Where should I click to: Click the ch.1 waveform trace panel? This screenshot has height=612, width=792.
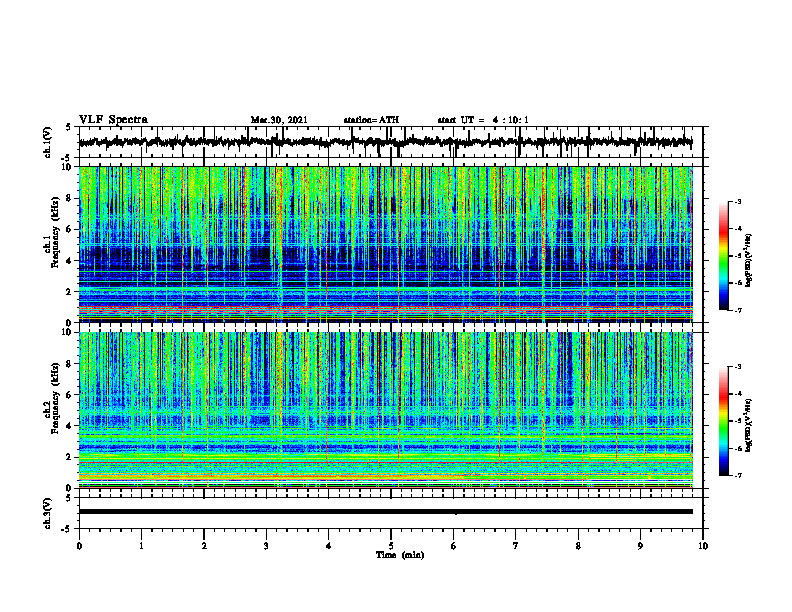pyautogui.click(x=391, y=142)
